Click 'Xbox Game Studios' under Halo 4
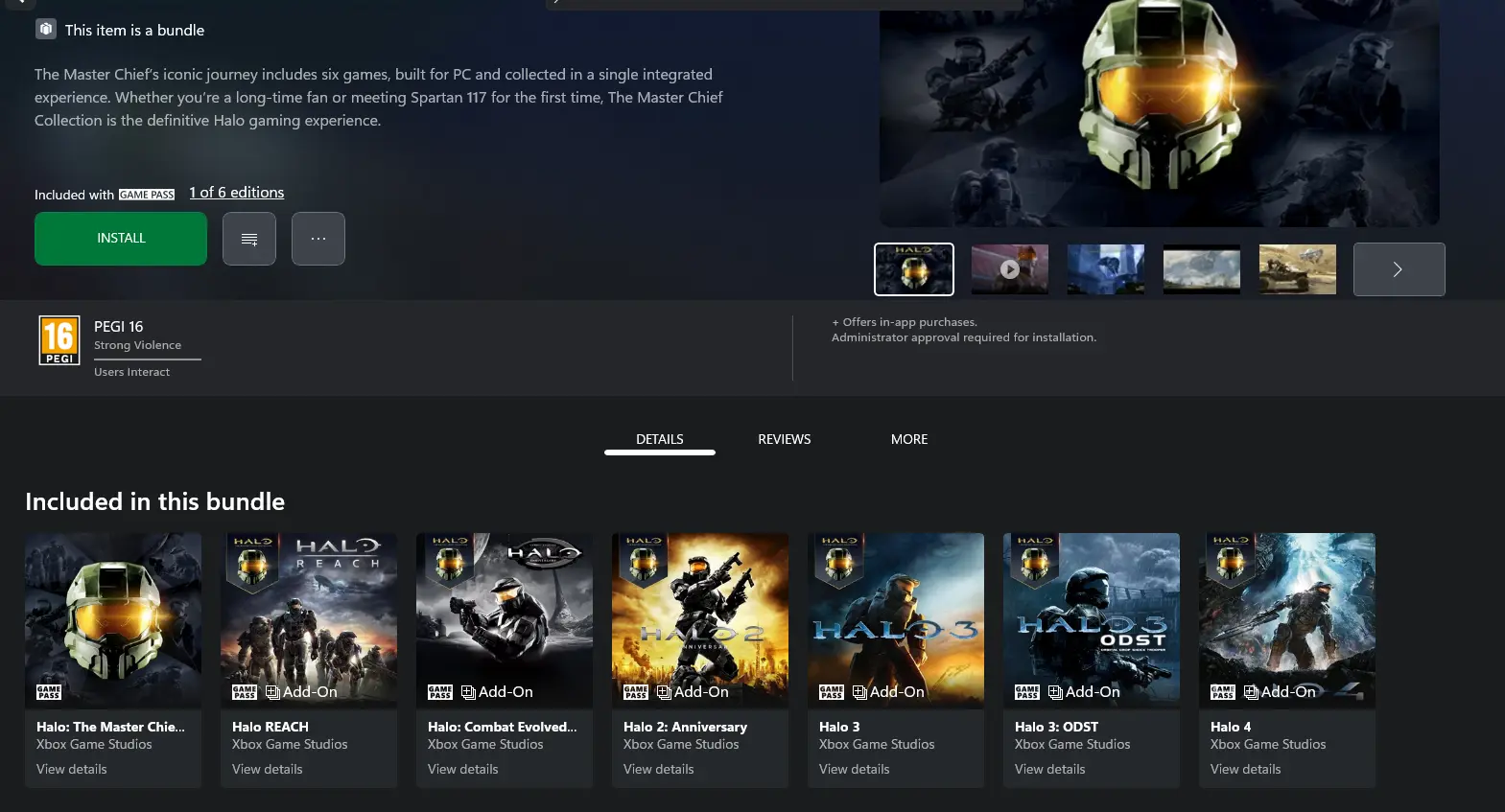1505x812 pixels. pos(1268,744)
